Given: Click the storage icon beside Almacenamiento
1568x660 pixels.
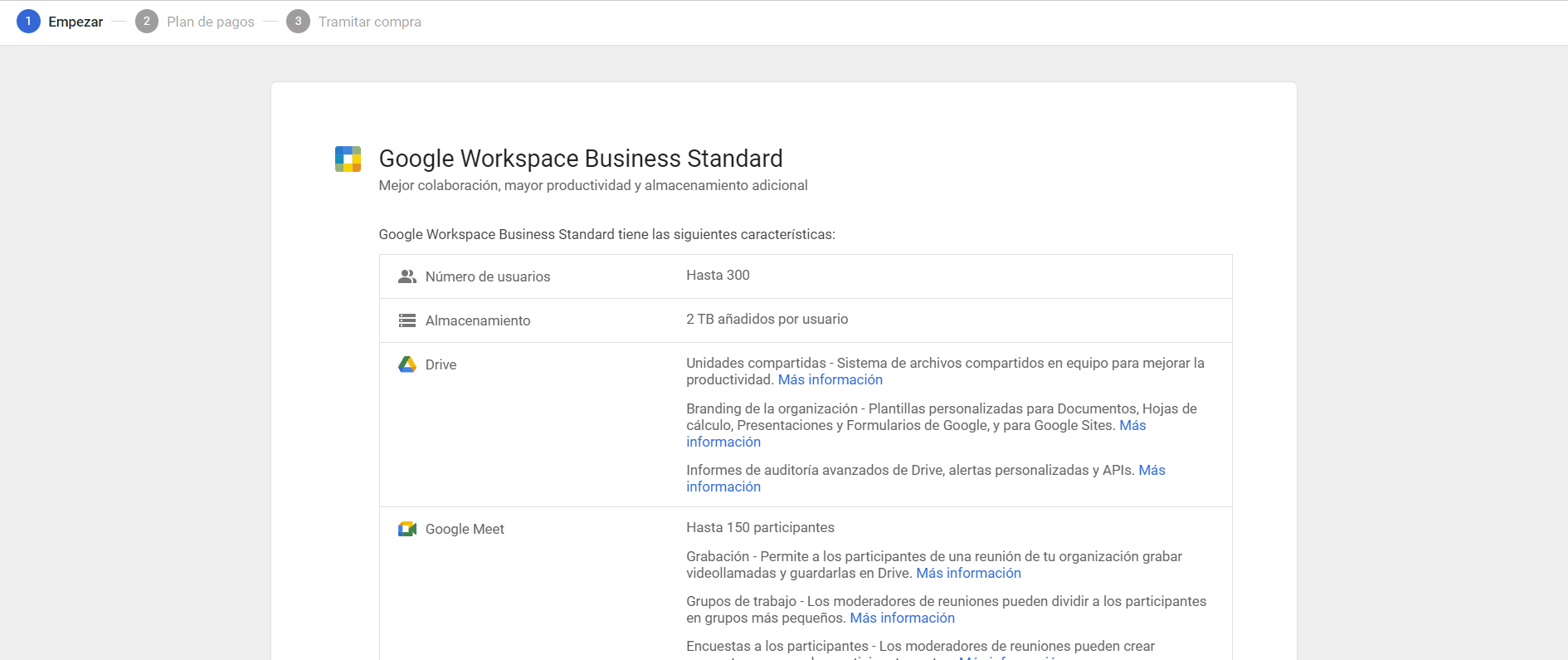Looking at the screenshot, I should pos(407,320).
